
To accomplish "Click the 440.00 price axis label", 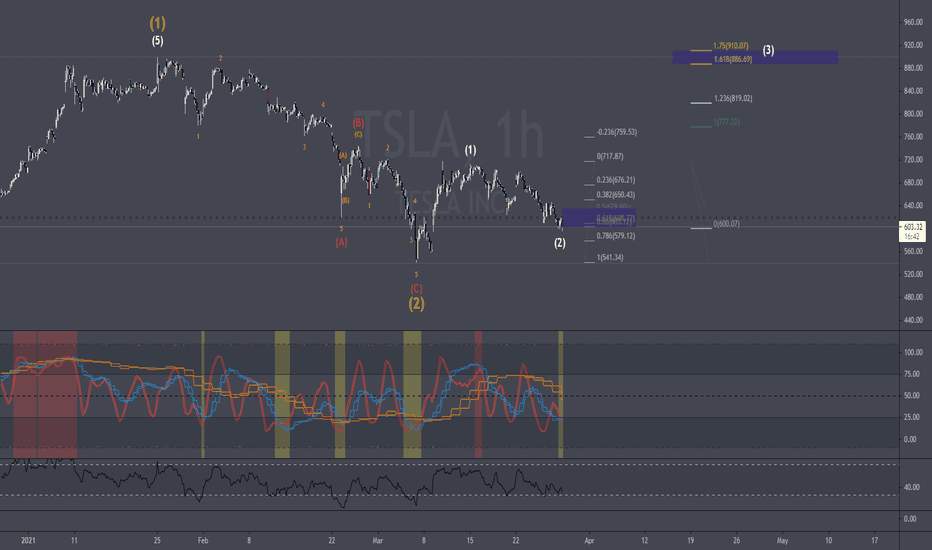I will tap(913, 320).
